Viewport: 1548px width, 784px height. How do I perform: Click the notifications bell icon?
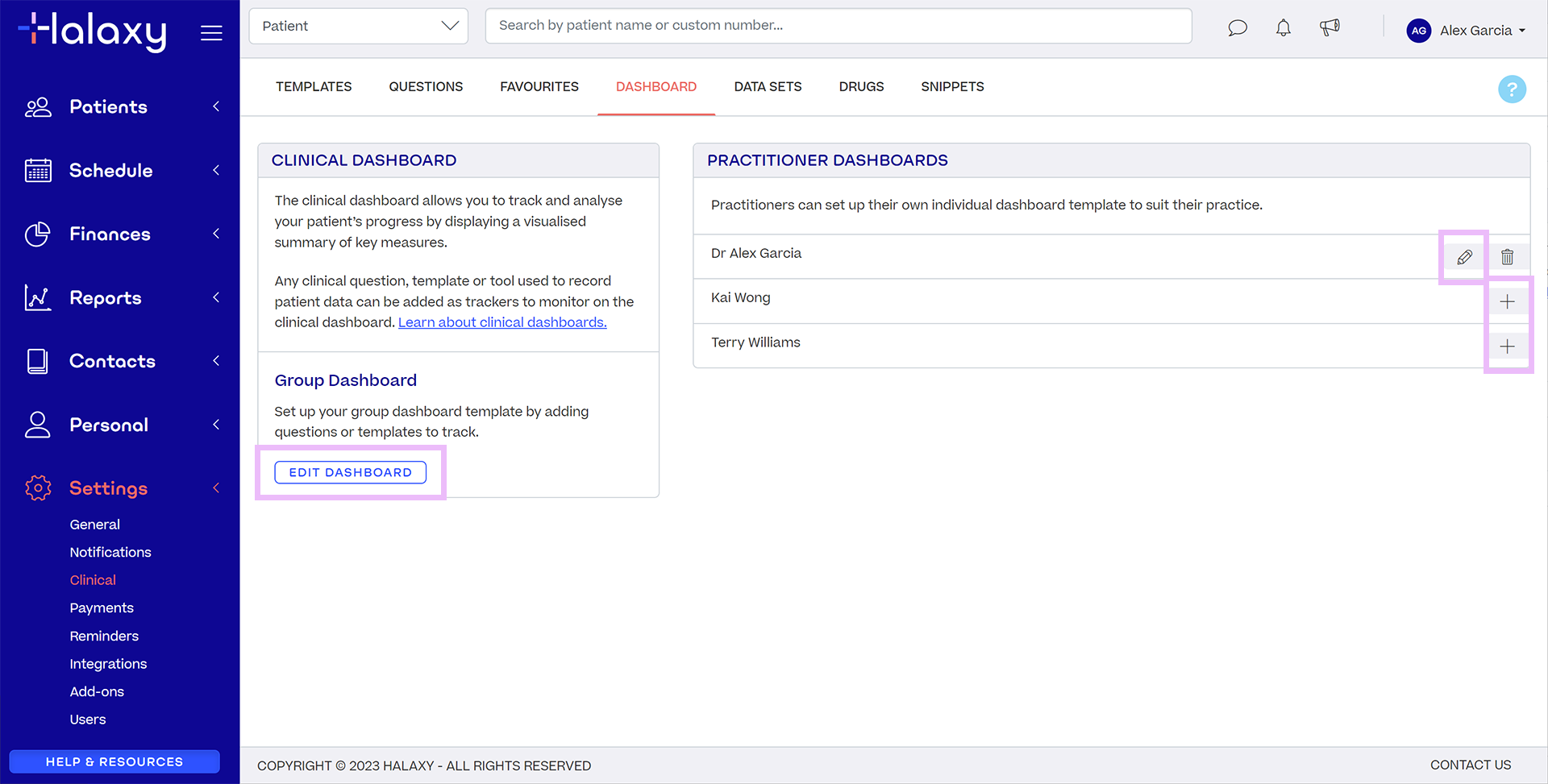1284,27
